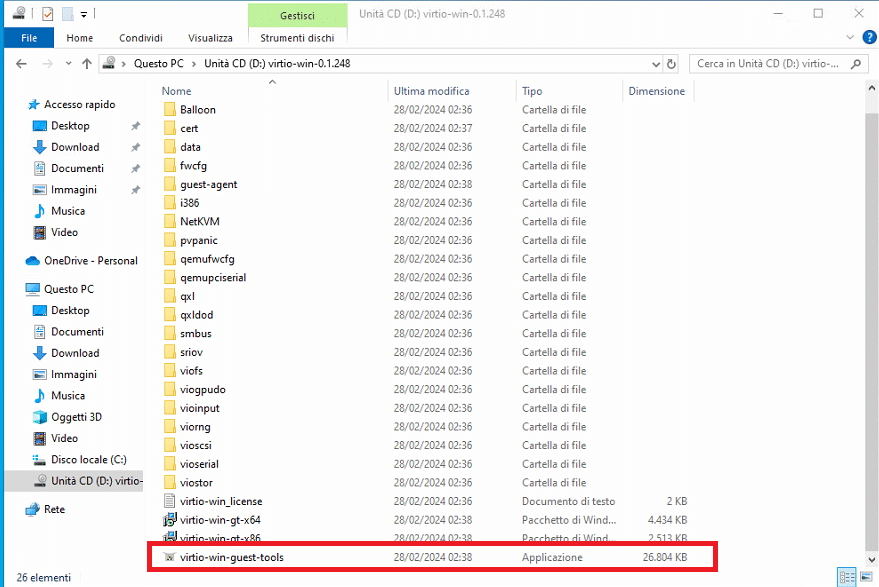Select the viogpudo folder name
Image resolution: width=879 pixels, height=587 pixels.
pos(202,390)
